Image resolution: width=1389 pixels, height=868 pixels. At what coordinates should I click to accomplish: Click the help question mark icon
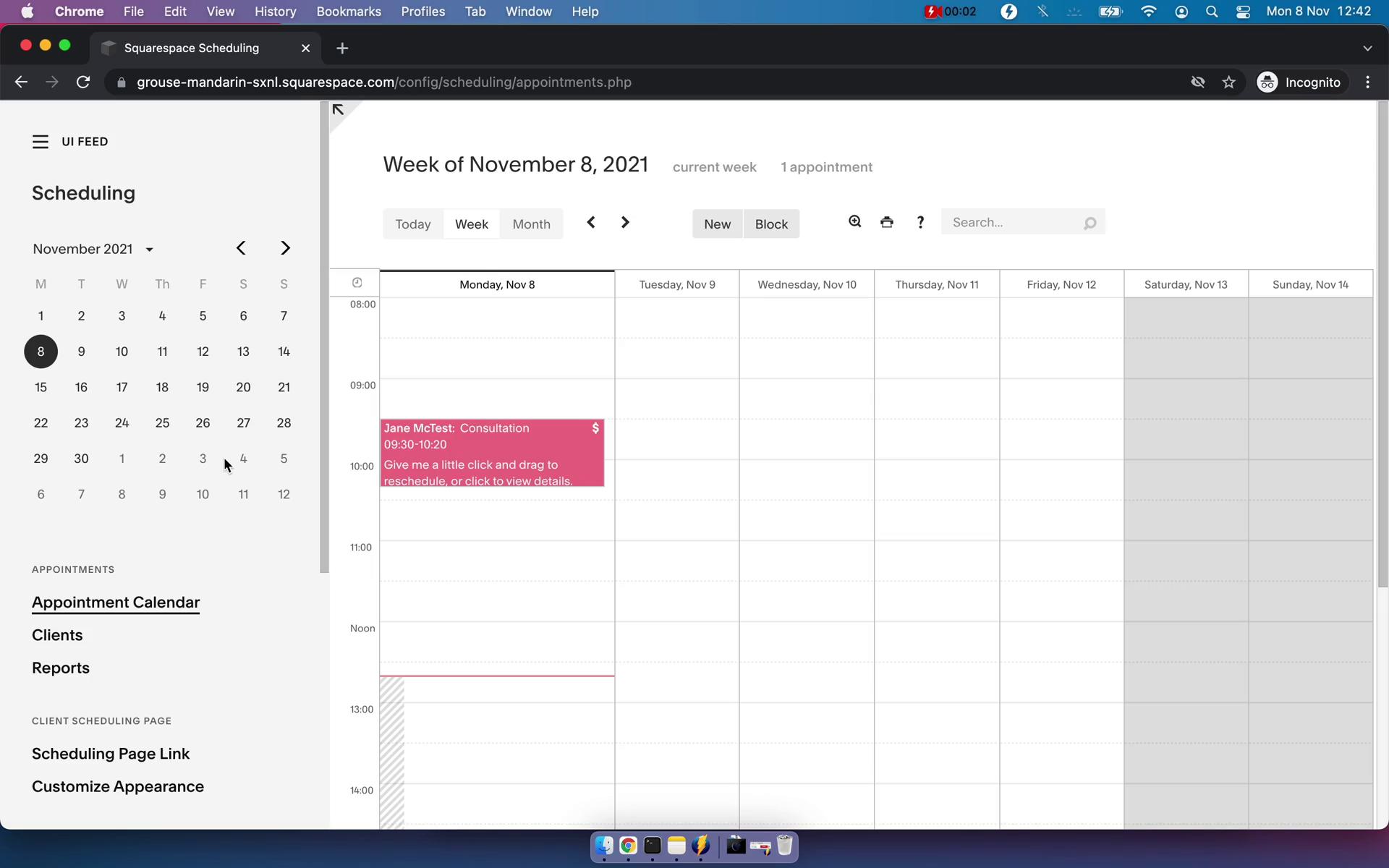coord(920,222)
